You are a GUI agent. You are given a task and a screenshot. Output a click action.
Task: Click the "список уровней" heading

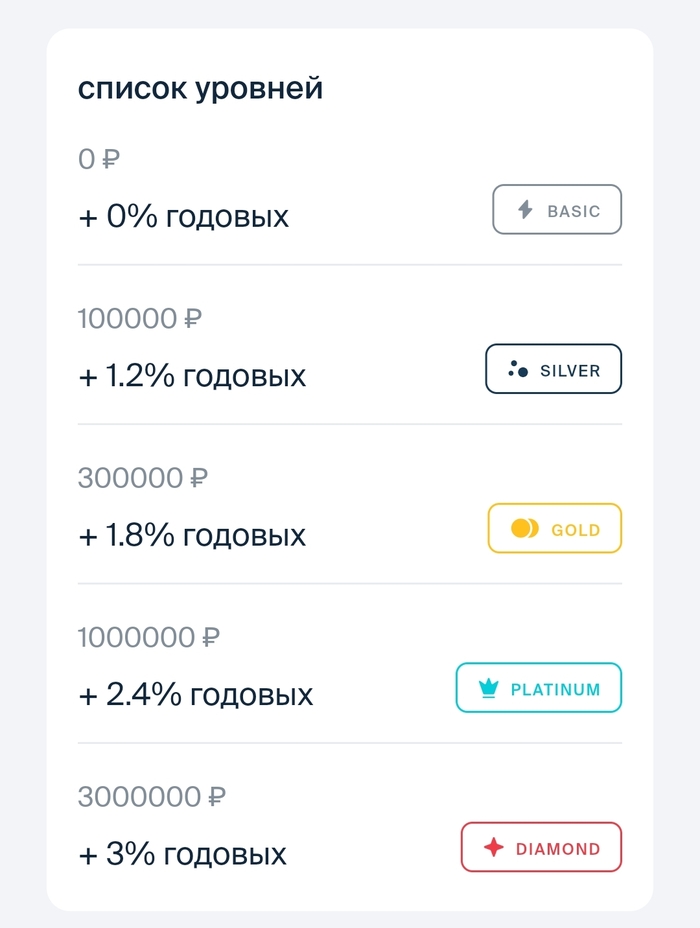click(x=201, y=88)
